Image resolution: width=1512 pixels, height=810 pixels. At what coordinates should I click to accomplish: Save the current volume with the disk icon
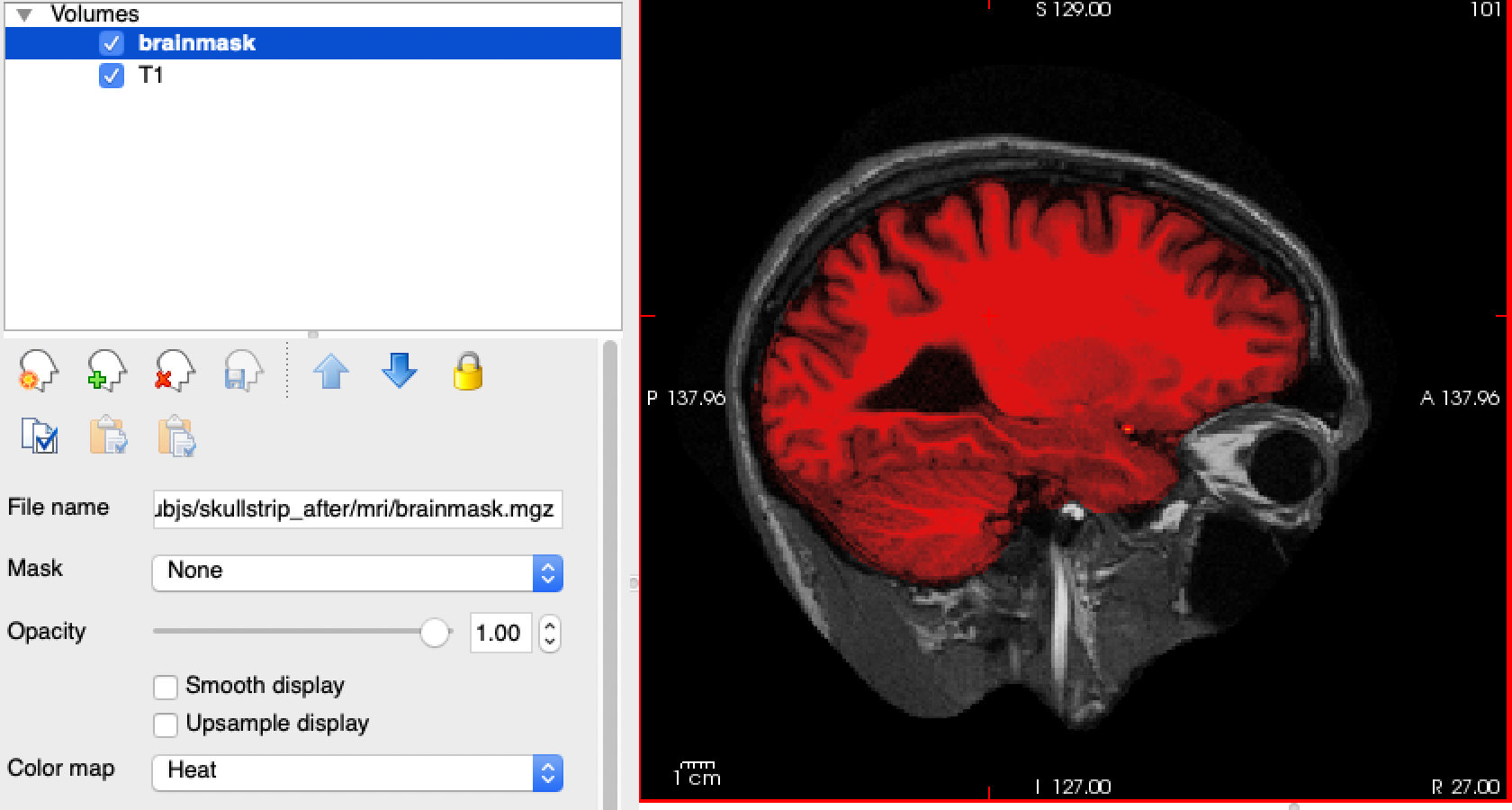[x=241, y=372]
